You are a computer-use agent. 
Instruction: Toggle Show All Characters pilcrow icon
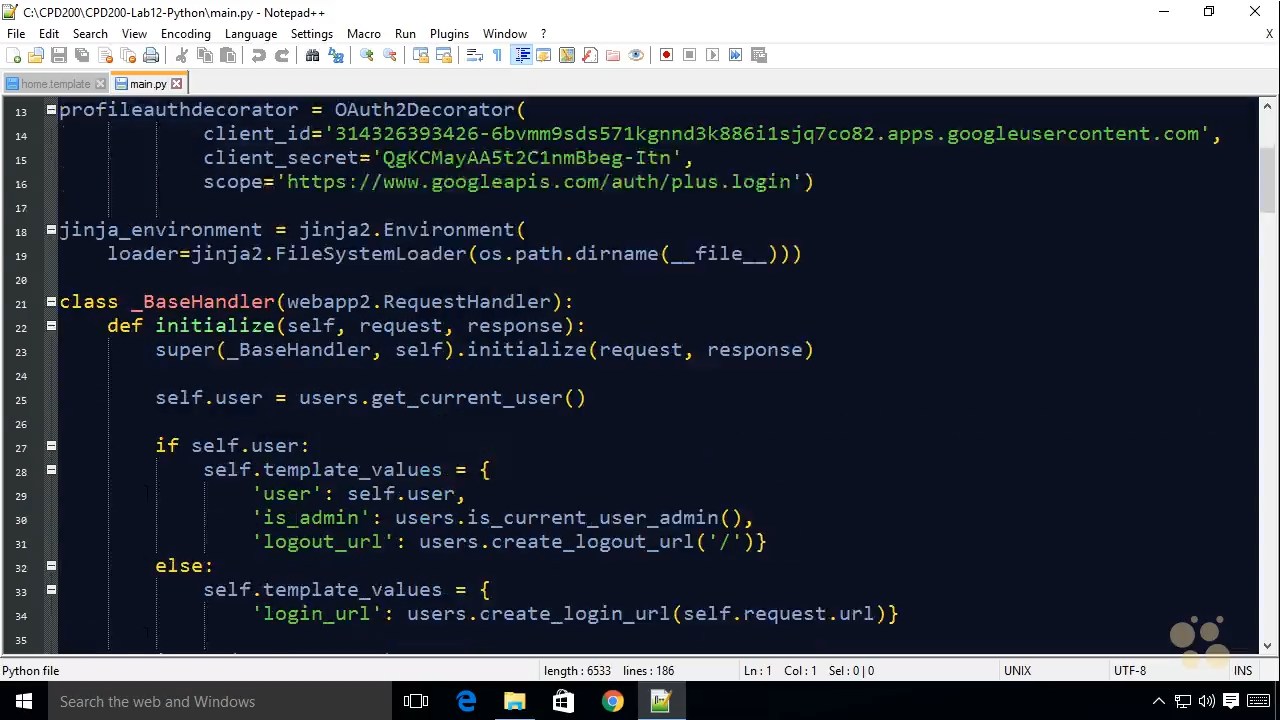click(x=498, y=55)
